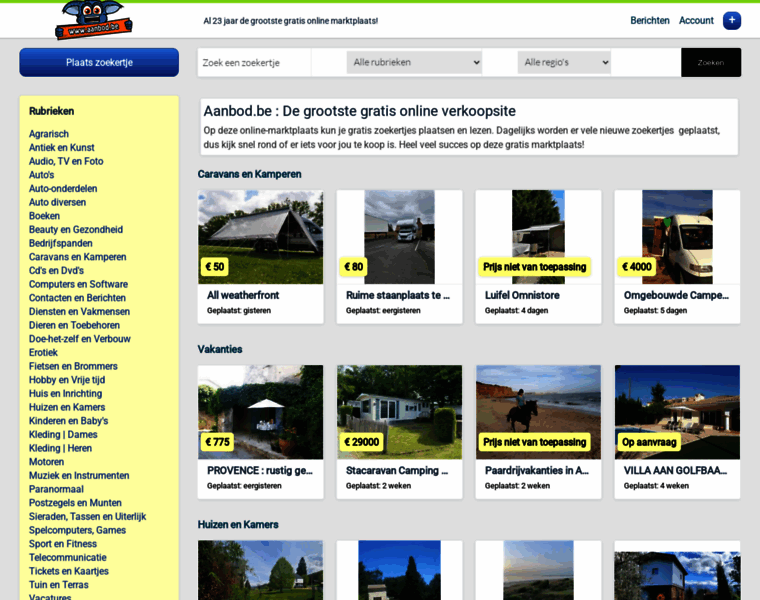
Task: View Paardrijvakanties in A... listing photo
Action: [538, 412]
